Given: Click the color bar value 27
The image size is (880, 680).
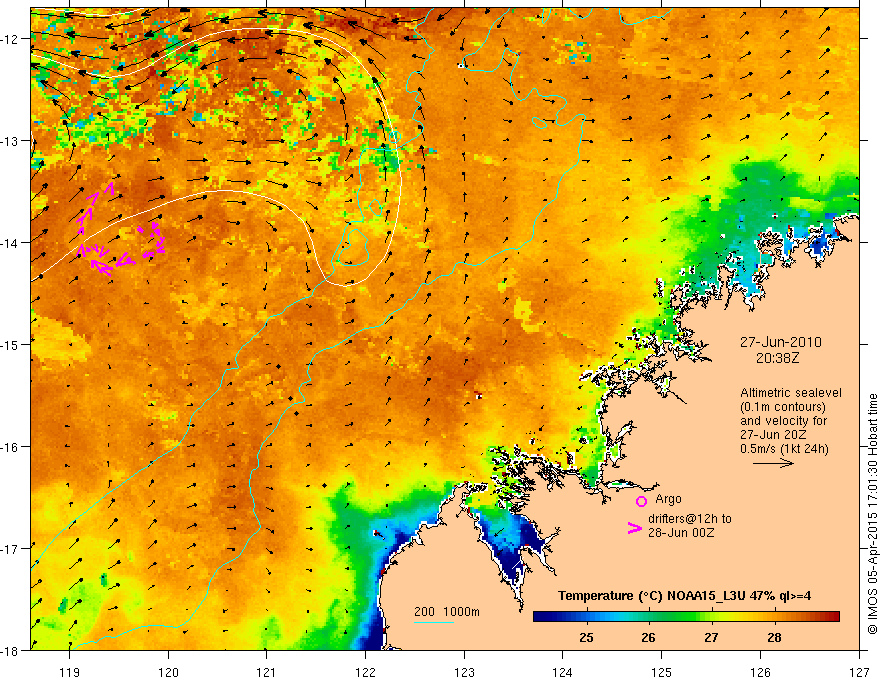Looking at the screenshot, I should tap(711, 638).
